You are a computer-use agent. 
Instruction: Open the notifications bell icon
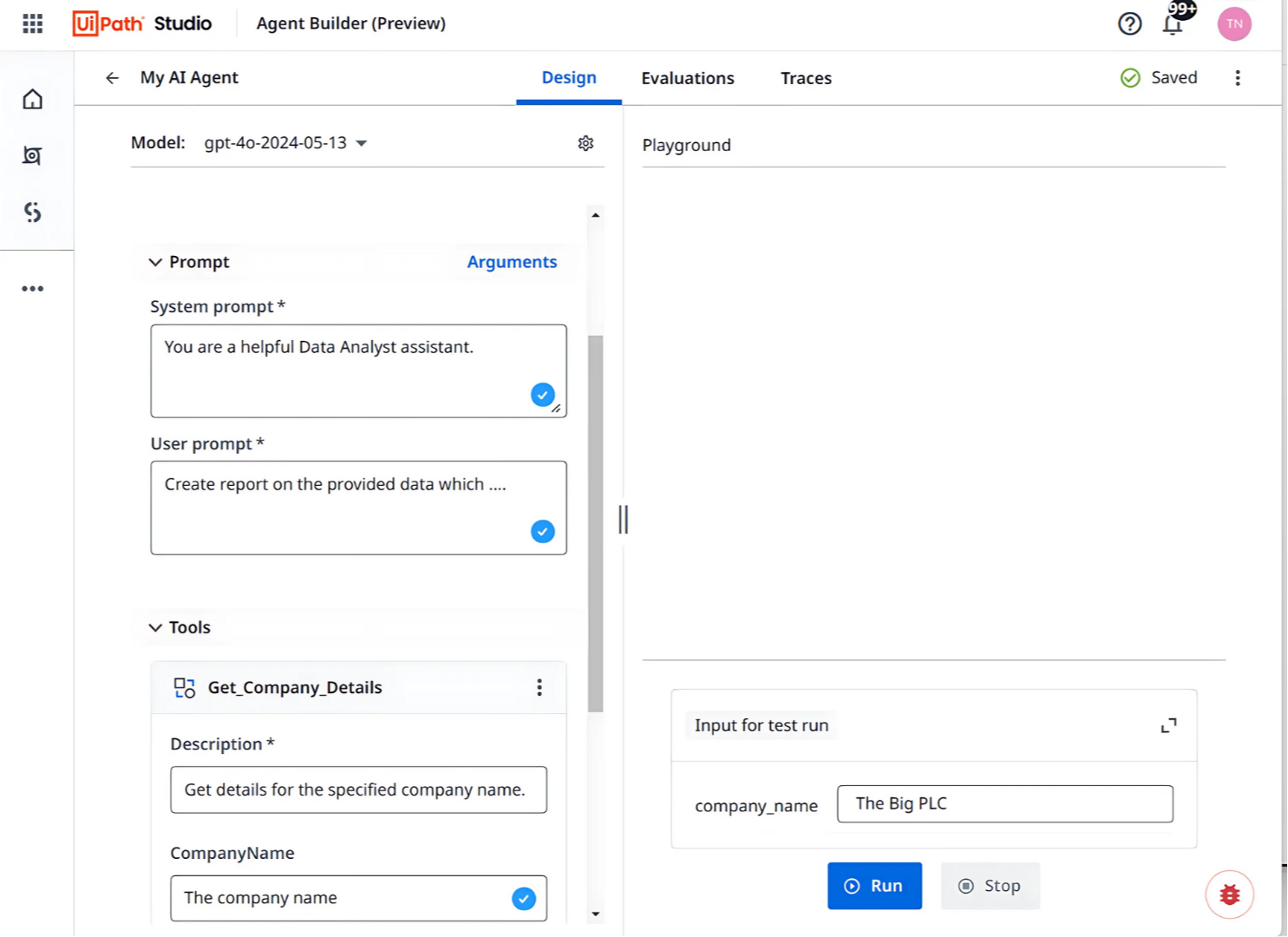tap(1173, 23)
